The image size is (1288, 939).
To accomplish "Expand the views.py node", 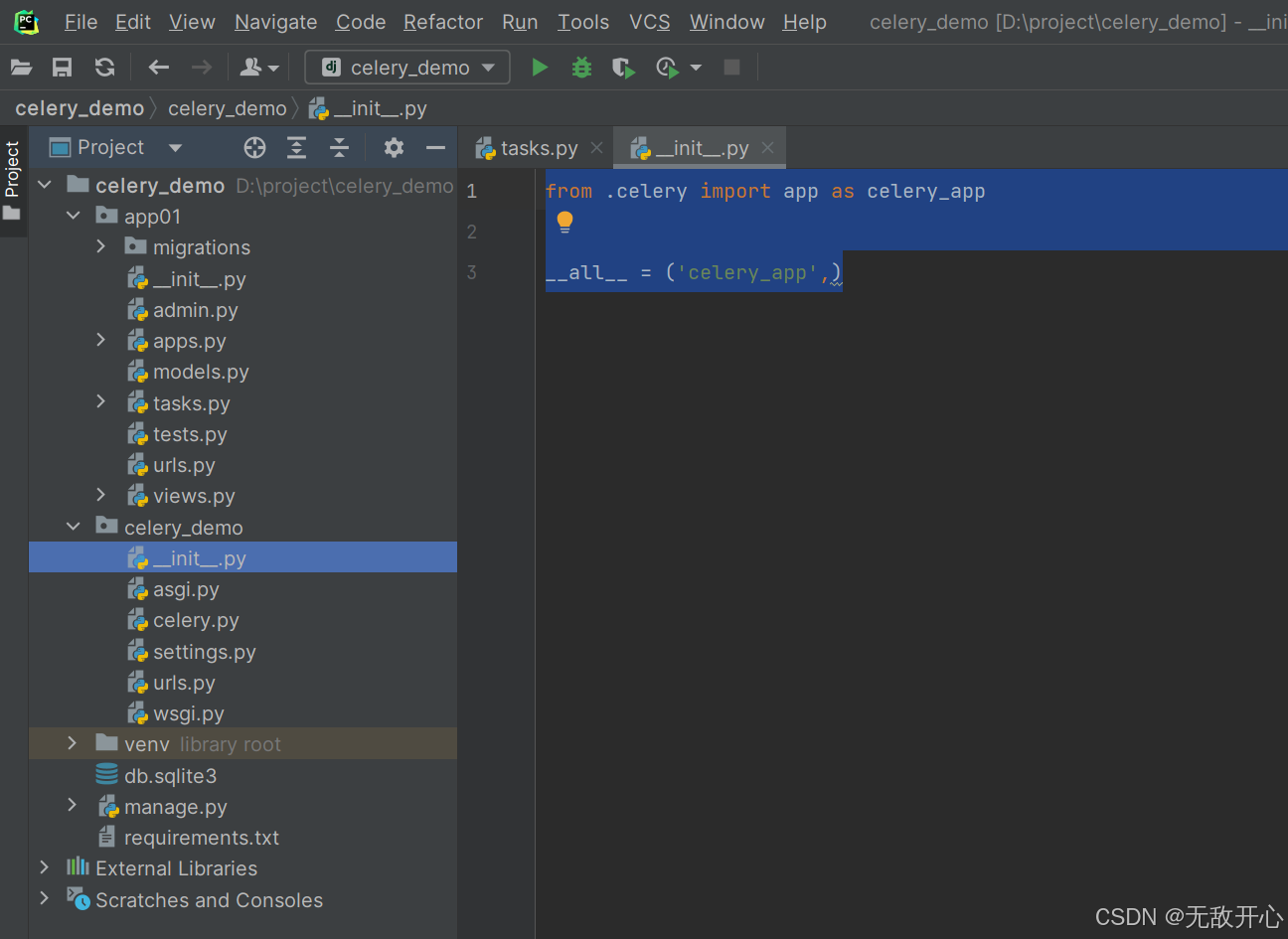I will tap(101, 495).
